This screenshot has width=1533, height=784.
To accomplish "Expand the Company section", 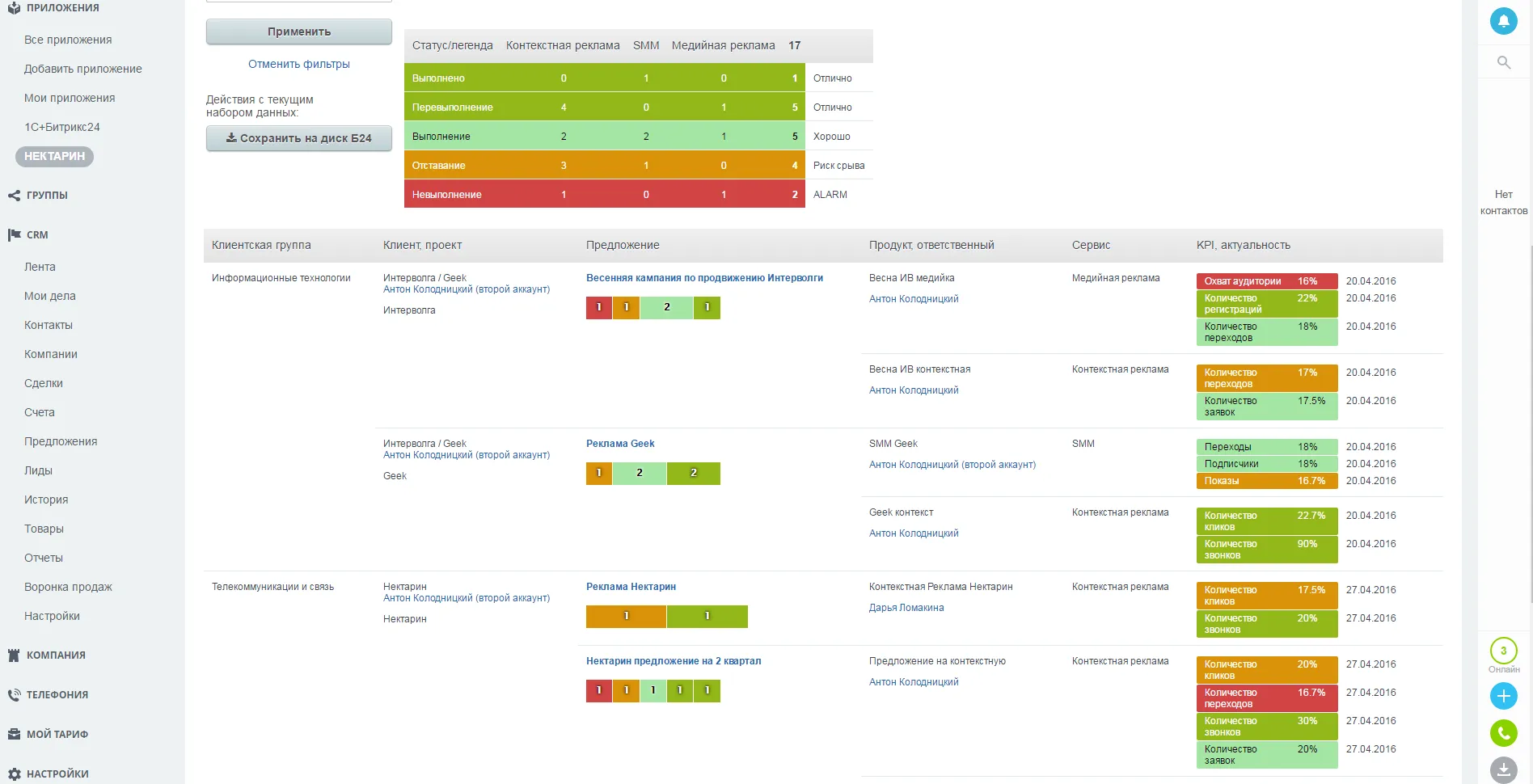I will 55,655.
